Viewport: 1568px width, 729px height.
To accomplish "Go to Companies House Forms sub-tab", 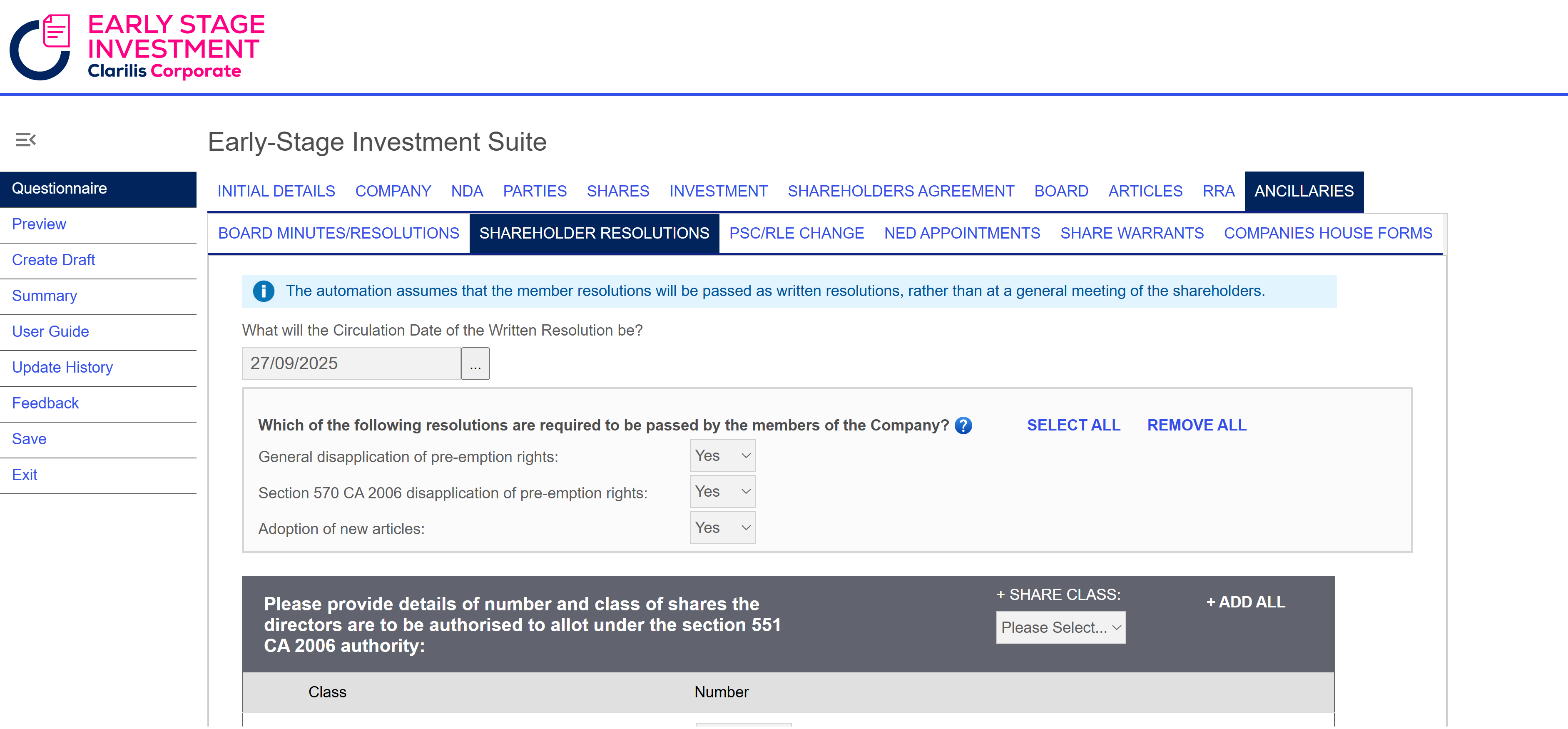I will [x=1328, y=233].
